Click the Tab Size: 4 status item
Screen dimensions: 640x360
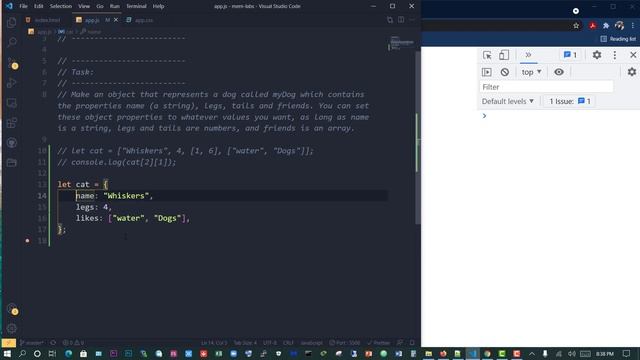tap(245, 343)
